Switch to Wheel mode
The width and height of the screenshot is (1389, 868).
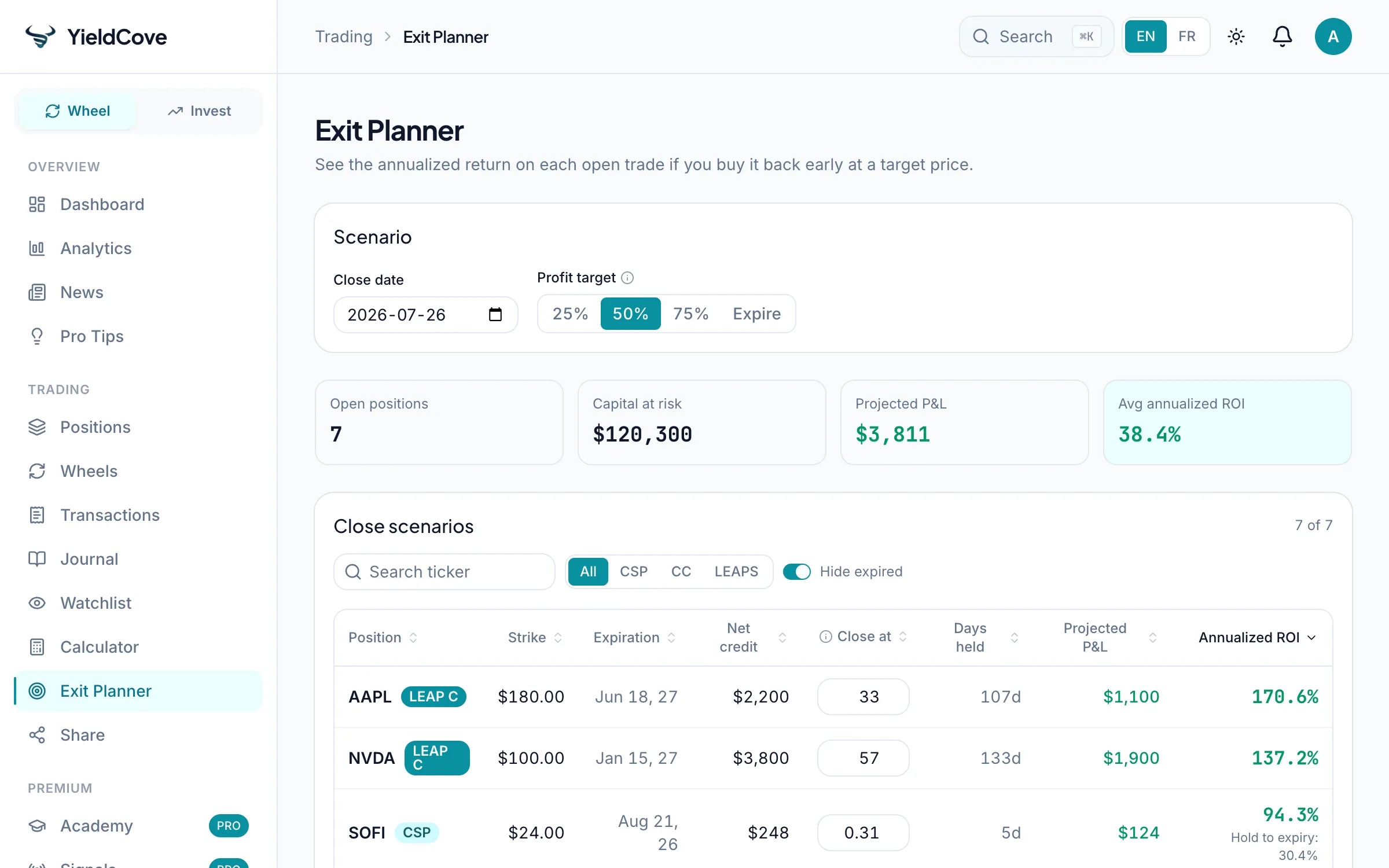pos(78,111)
